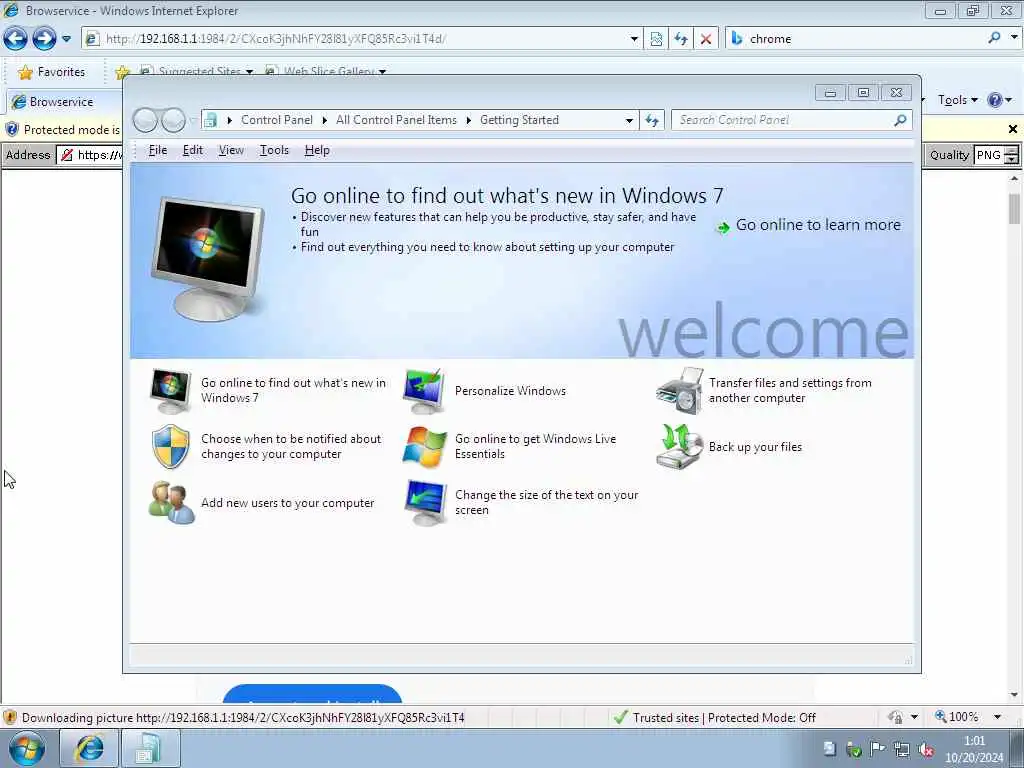Click the Internet Explorer forward arrow button
This screenshot has width=1024, height=768.
(44, 39)
